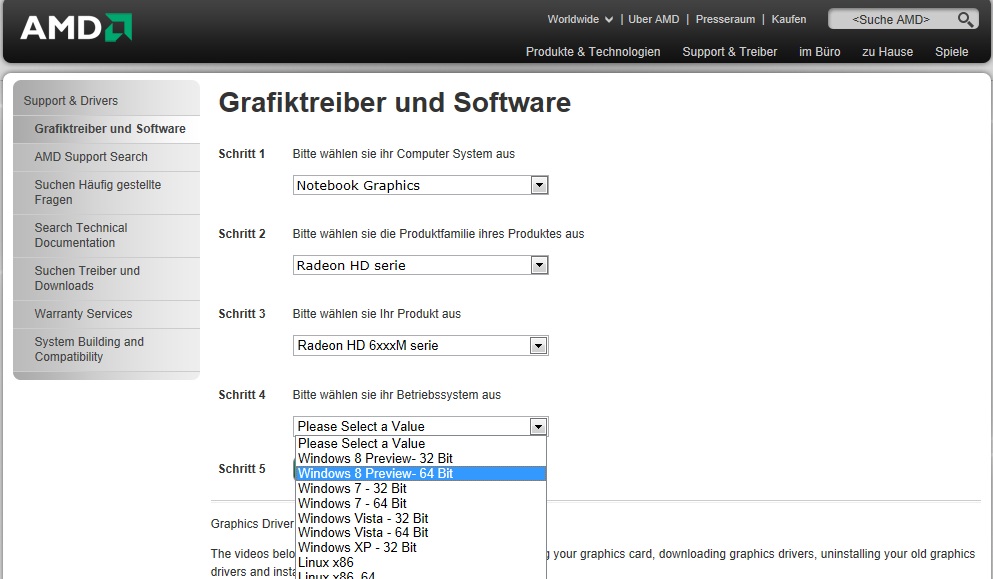Choose Windows 8 Preview- 64 Bit
Viewport: 993px width, 579px height.
tap(421, 474)
